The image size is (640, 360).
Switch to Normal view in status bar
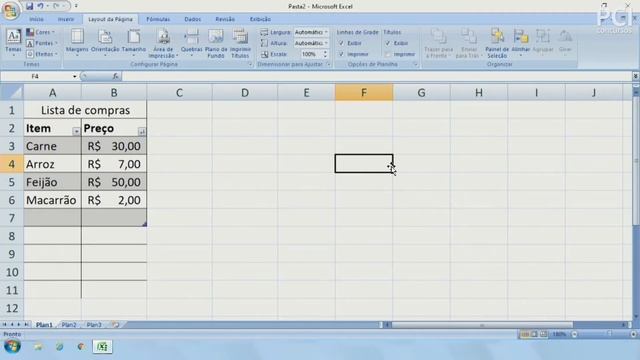pyautogui.click(x=524, y=334)
